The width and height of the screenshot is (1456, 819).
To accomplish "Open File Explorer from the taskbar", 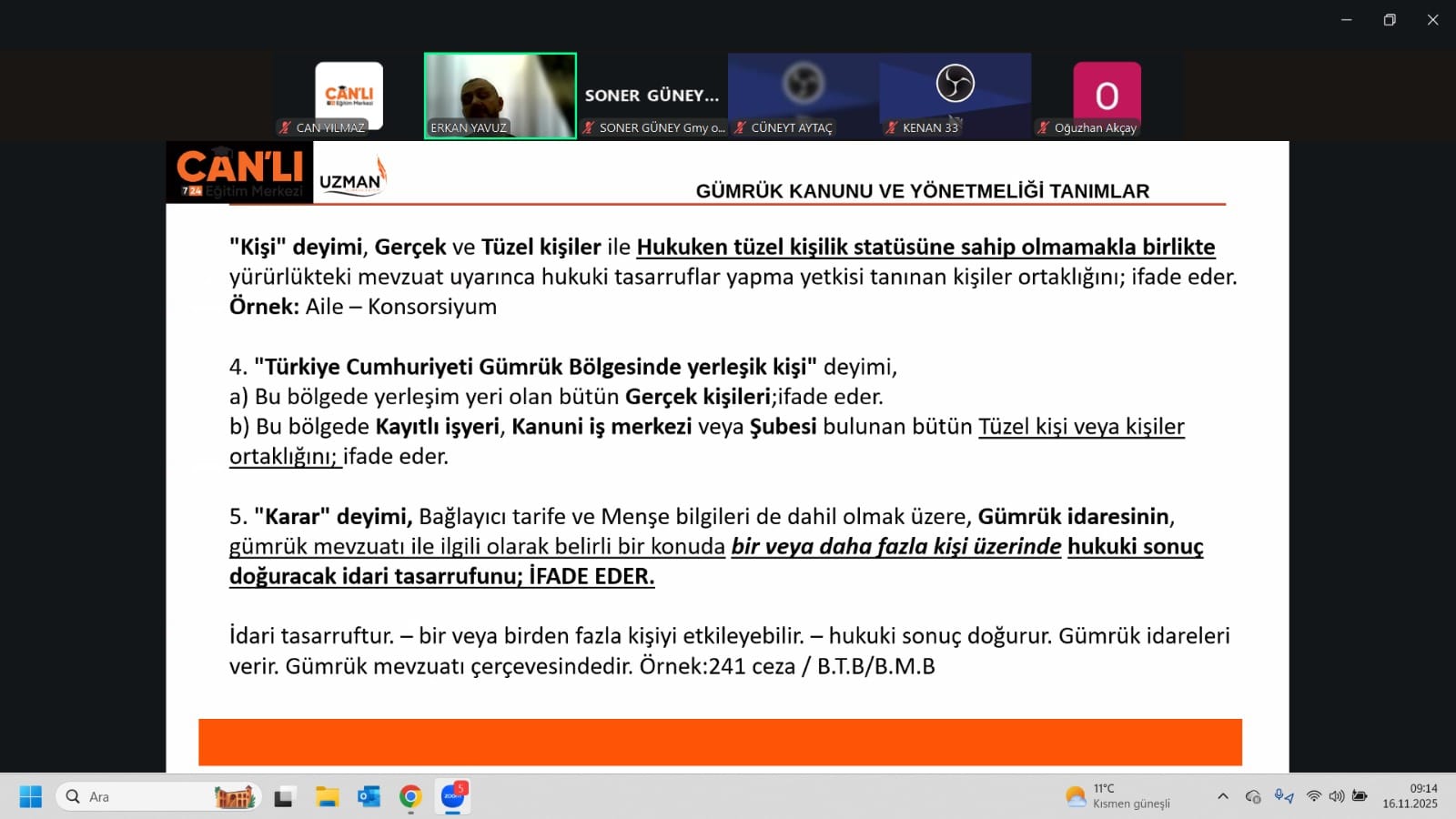I will (x=327, y=797).
